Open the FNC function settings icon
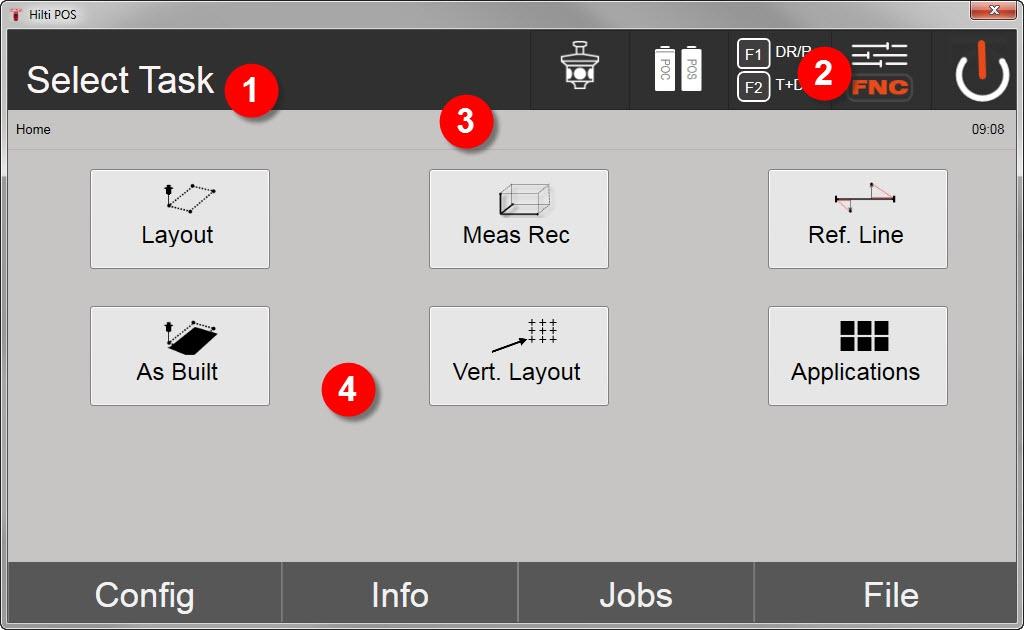Viewport: 1024px width, 630px height. tap(880, 71)
